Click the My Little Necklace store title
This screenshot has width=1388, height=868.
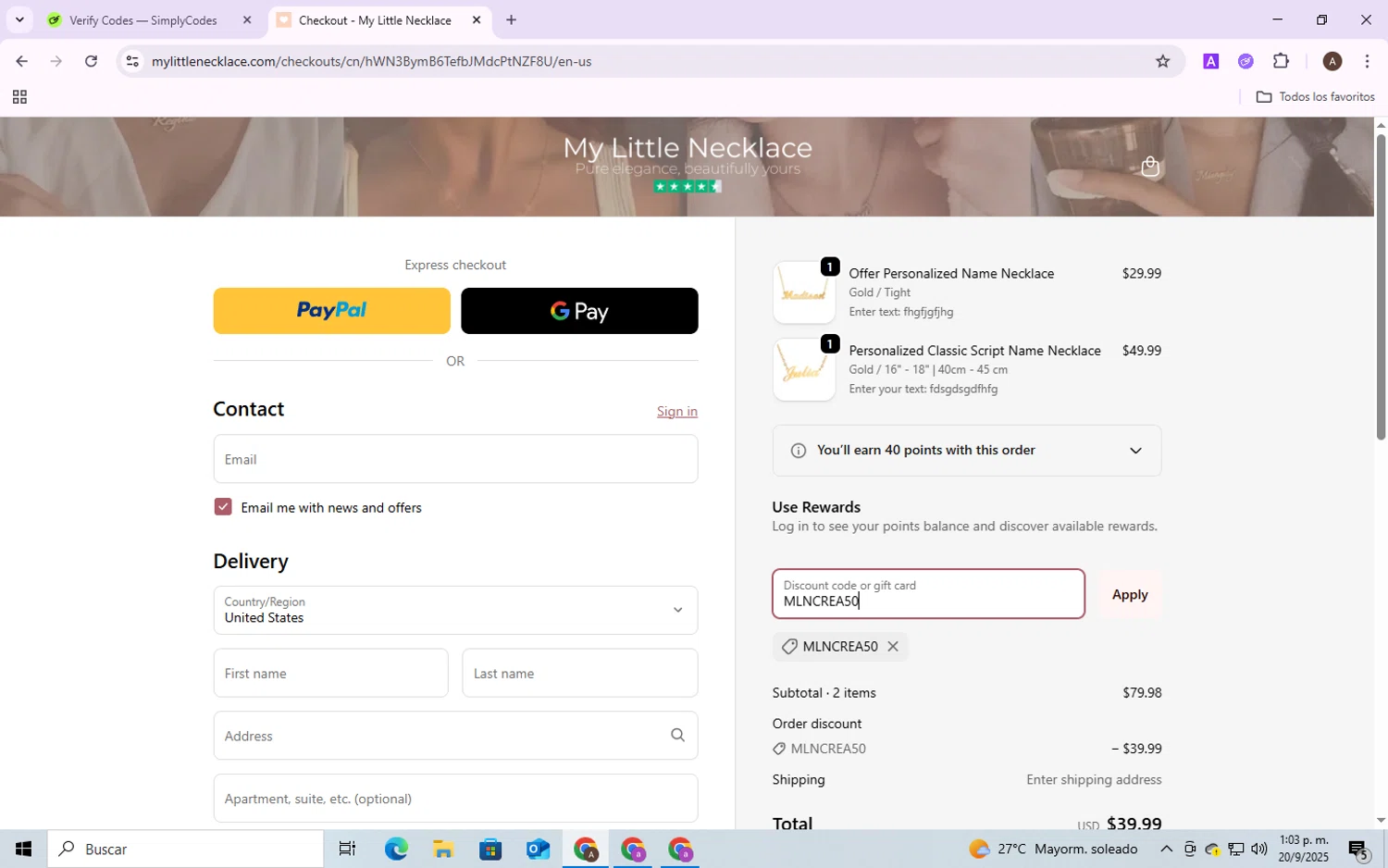[688, 147]
